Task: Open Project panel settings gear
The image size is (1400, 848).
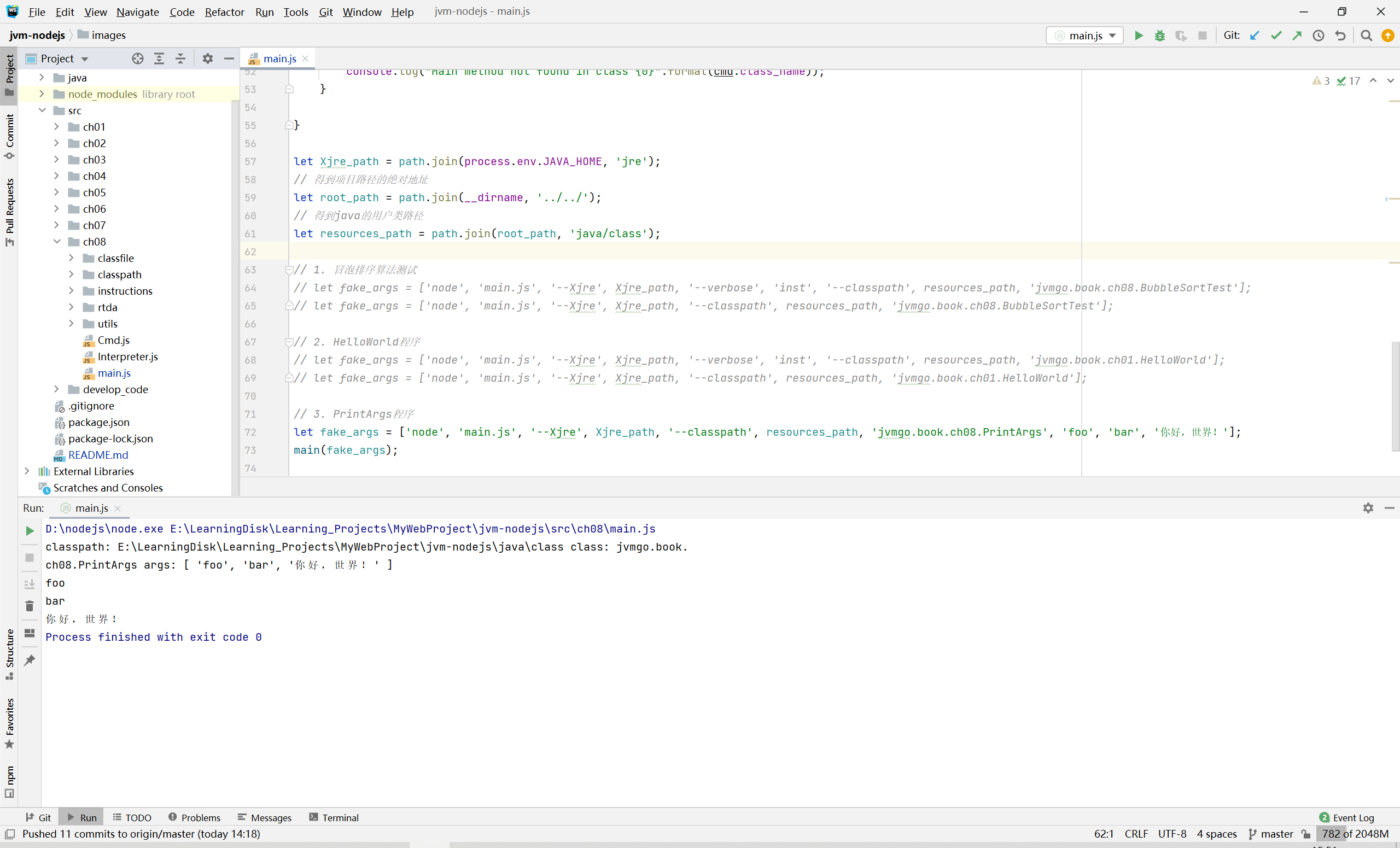Action: (x=208, y=59)
